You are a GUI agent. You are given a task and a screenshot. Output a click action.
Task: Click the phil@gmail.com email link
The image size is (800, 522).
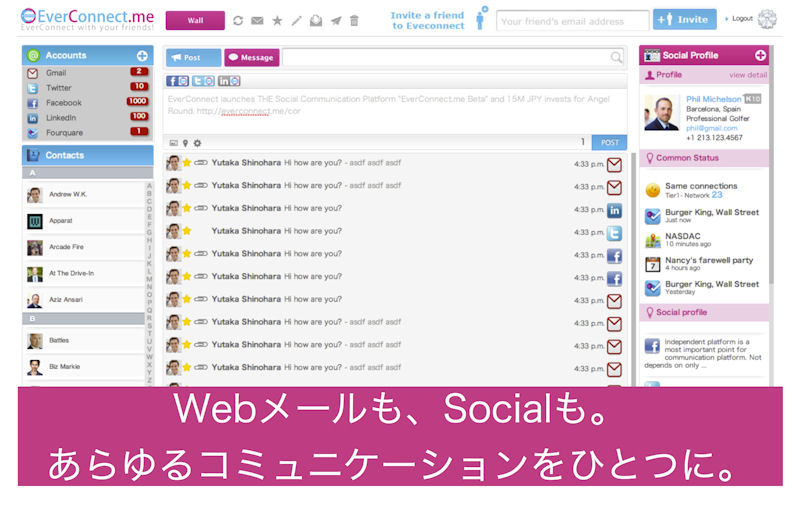pos(711,128)
